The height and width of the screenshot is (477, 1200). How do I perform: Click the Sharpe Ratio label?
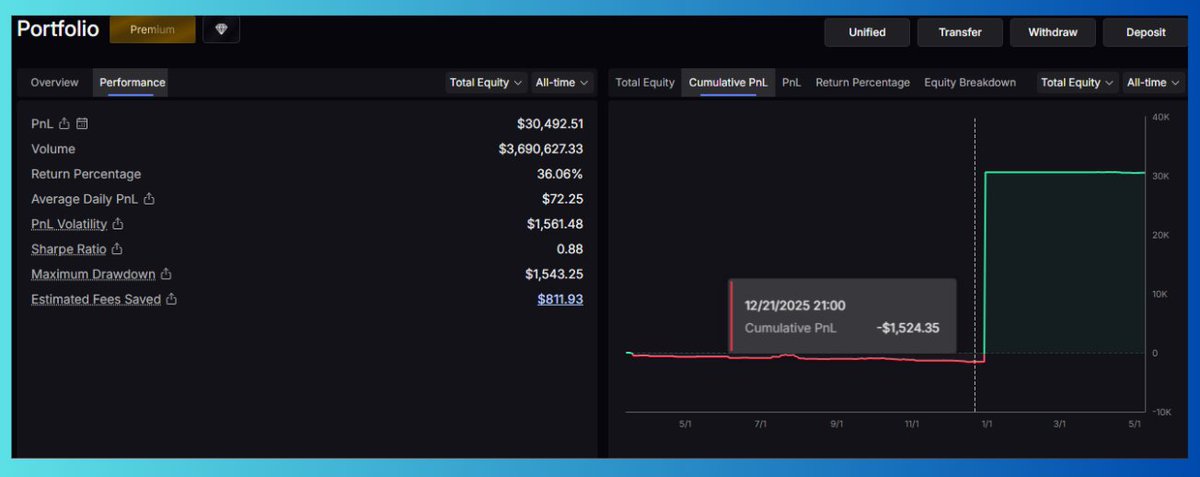coord(68,249)
